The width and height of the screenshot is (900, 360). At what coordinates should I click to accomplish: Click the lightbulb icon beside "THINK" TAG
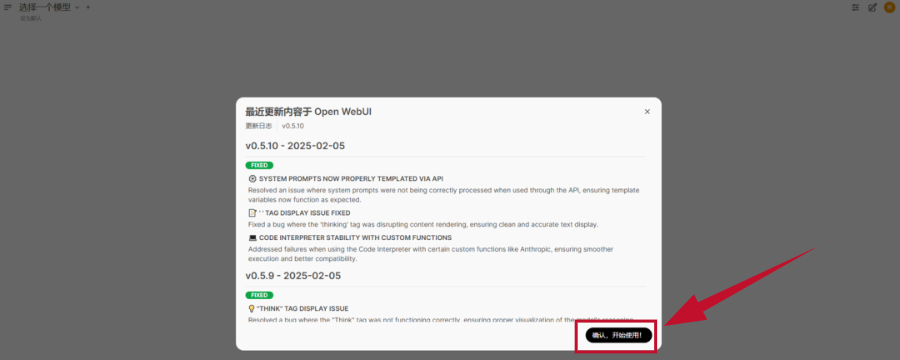click(251, 309)
